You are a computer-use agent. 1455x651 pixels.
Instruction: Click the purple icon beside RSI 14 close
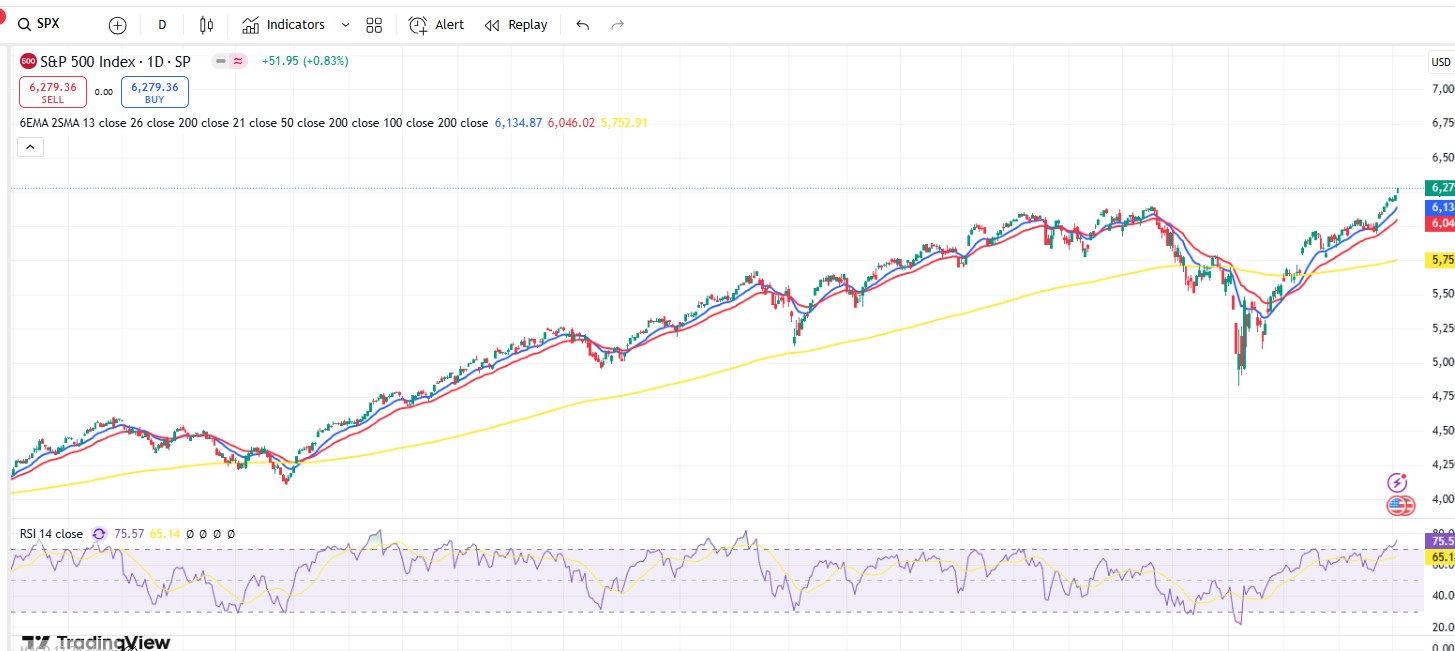point(99,534)
